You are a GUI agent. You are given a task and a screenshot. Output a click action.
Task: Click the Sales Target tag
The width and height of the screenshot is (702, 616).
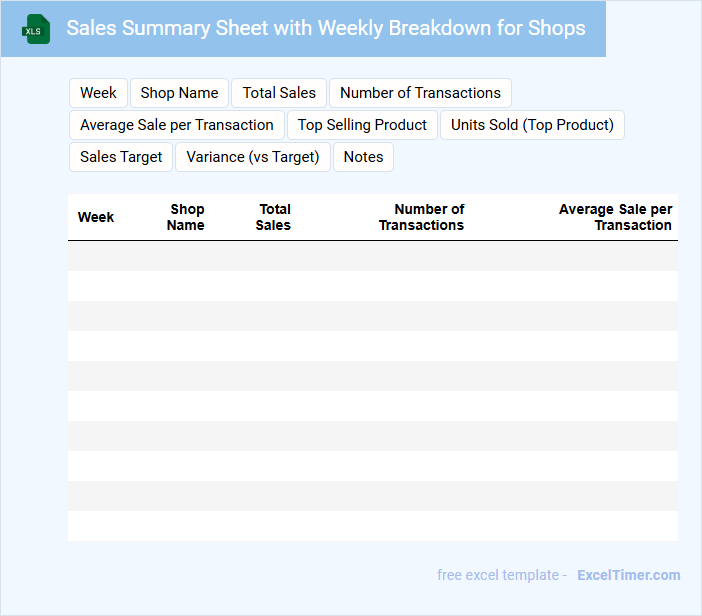tap(121, 157)
